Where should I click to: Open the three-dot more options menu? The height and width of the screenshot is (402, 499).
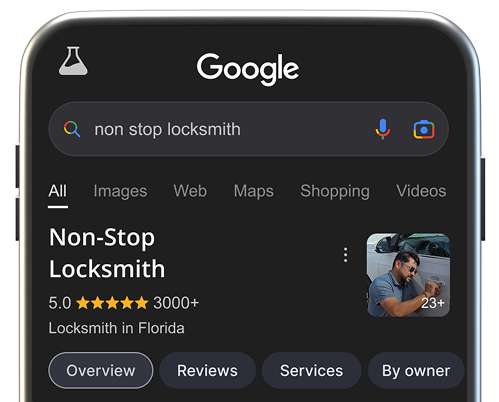[346, 255]
